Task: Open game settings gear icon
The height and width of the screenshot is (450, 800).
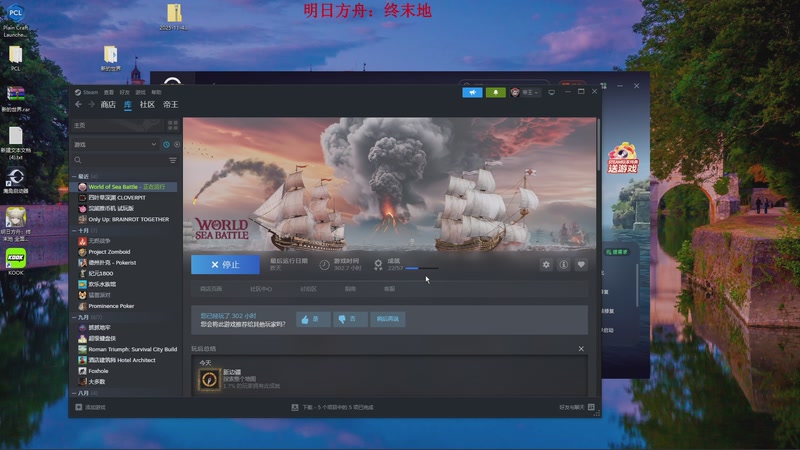Action: (546, 264)
